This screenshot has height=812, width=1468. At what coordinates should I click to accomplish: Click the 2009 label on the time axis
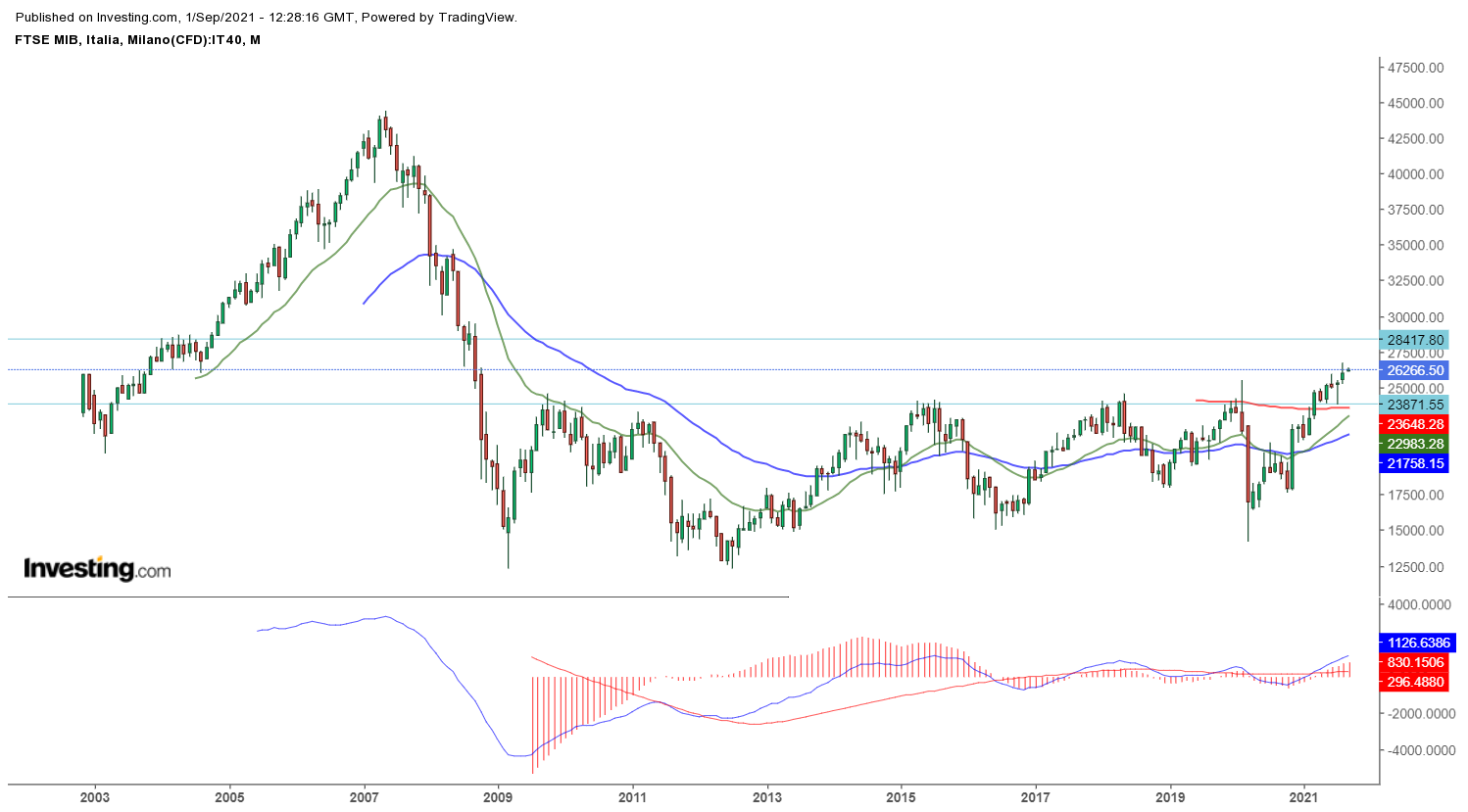(x=499, y=796)
